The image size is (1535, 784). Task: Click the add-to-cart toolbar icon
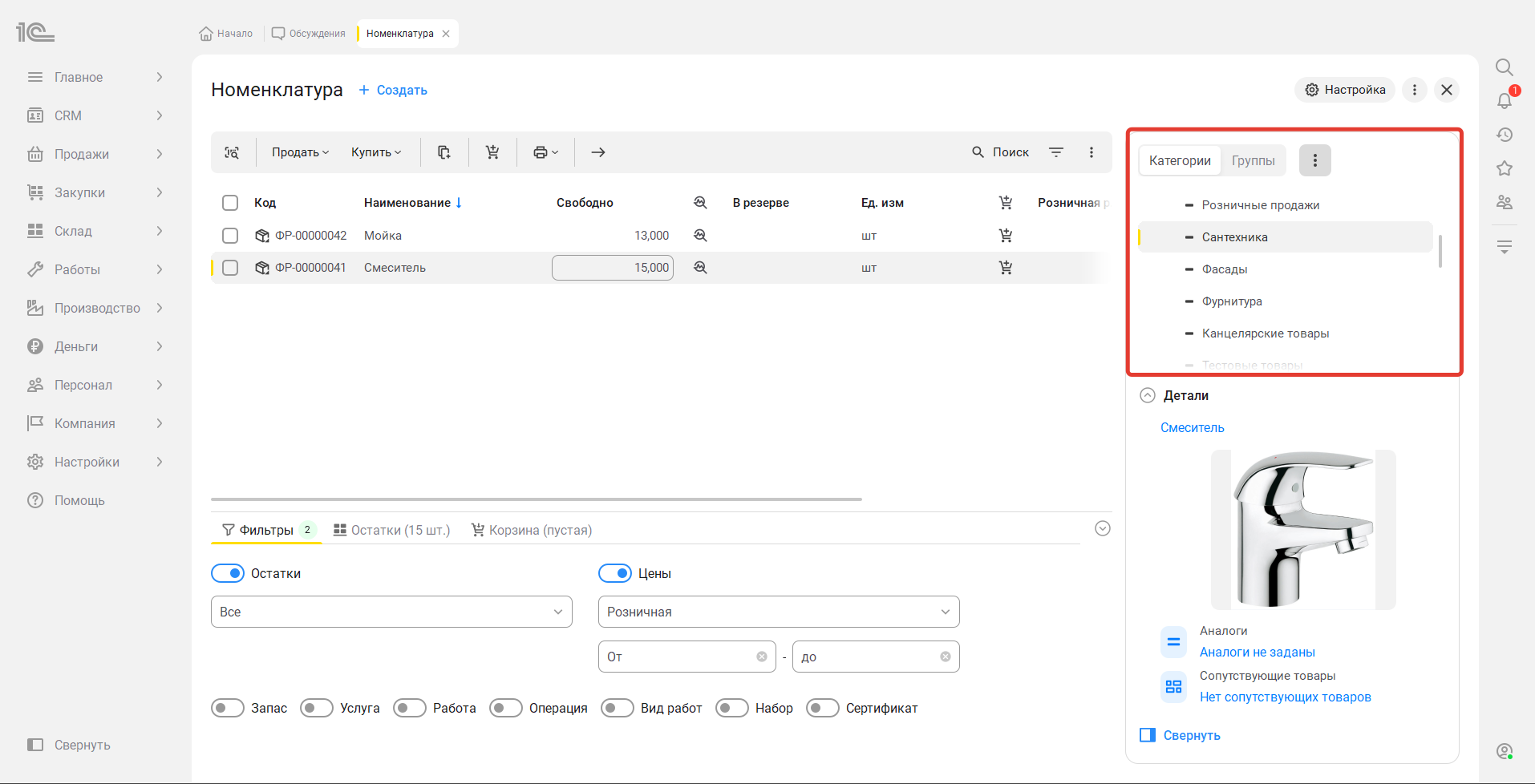point(492,152)
